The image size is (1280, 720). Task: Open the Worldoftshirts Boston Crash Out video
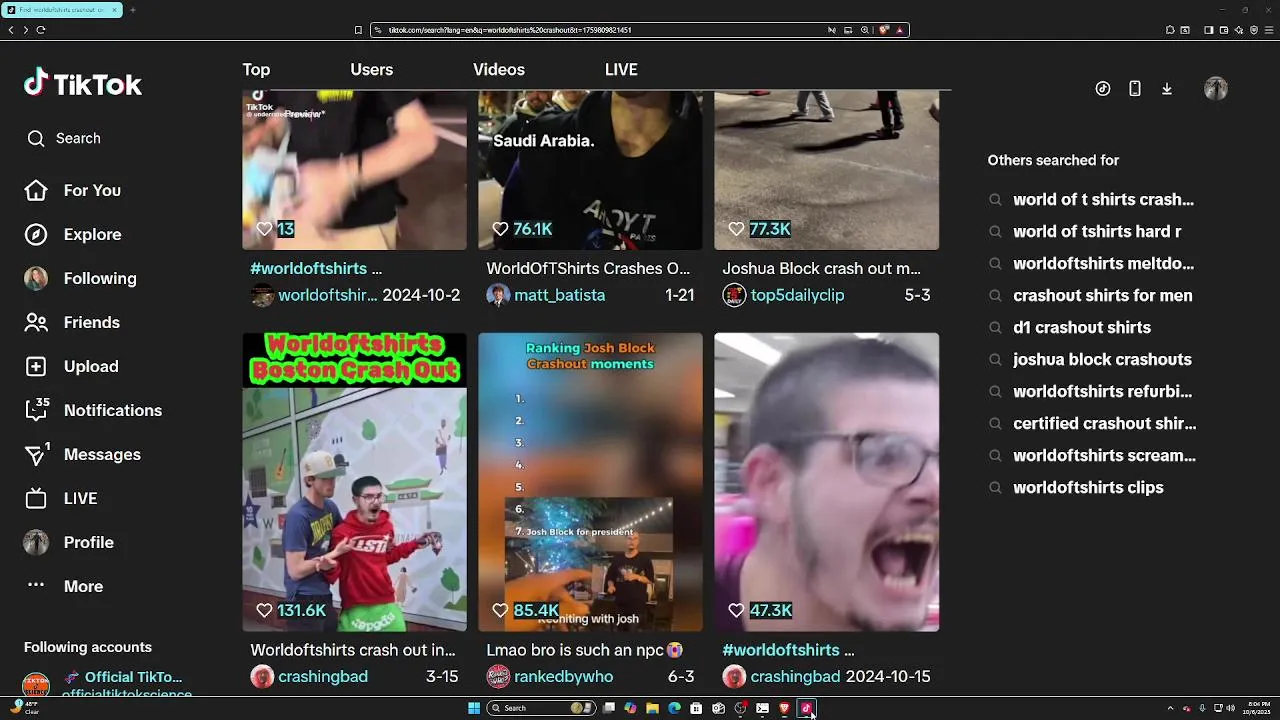click(x=354, y=482)
